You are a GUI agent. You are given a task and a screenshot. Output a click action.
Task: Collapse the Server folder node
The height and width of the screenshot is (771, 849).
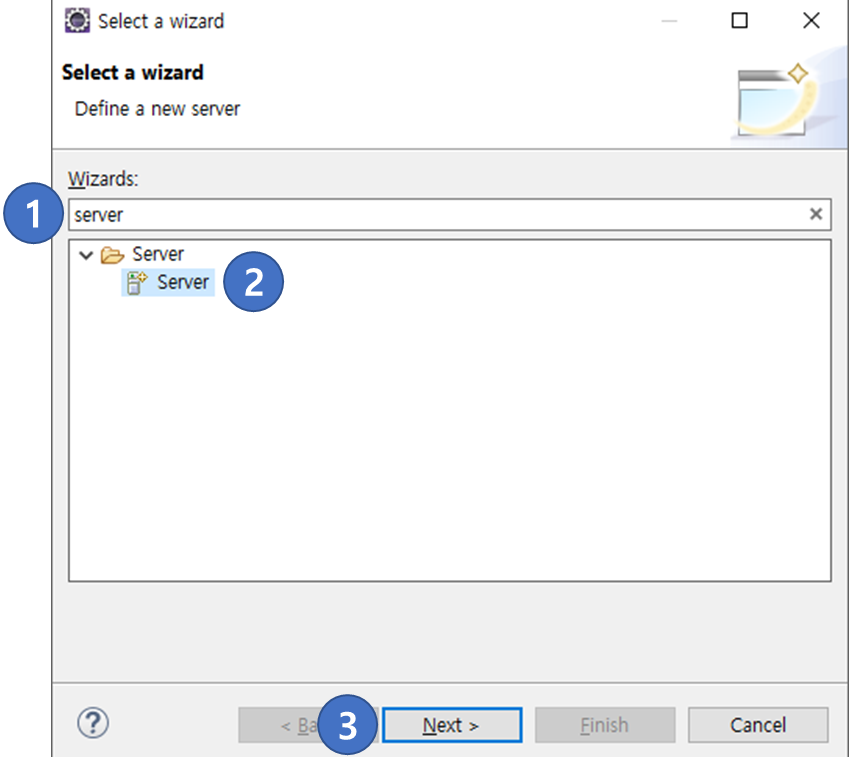pos(86,254)
